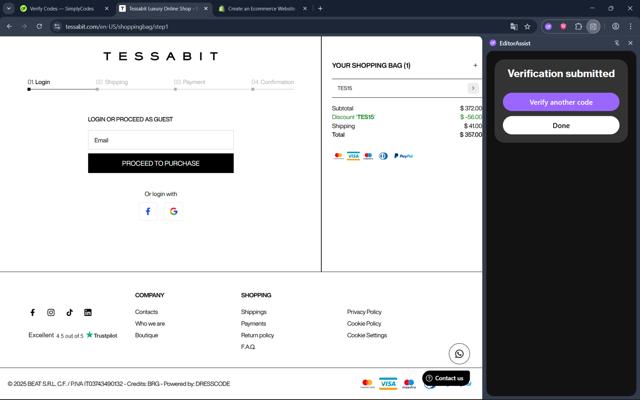Close the Verify Codes tab

pyautogui.click(x=107, y=9)
